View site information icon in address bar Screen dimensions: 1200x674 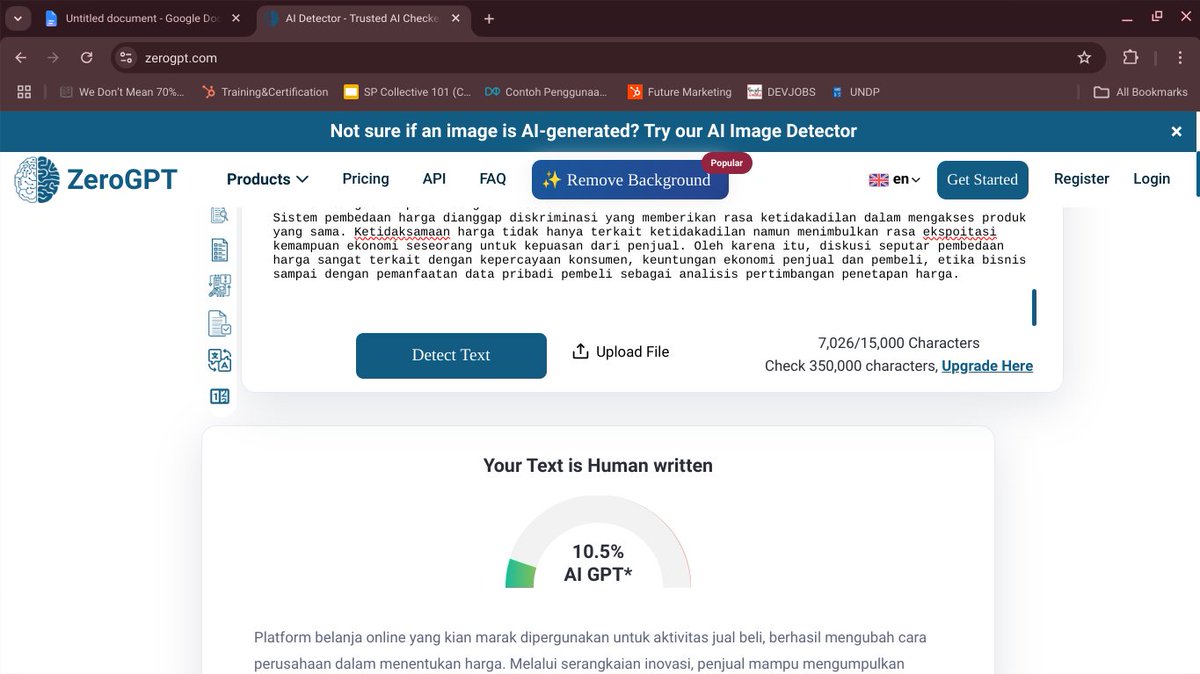(x=124, y=58)
